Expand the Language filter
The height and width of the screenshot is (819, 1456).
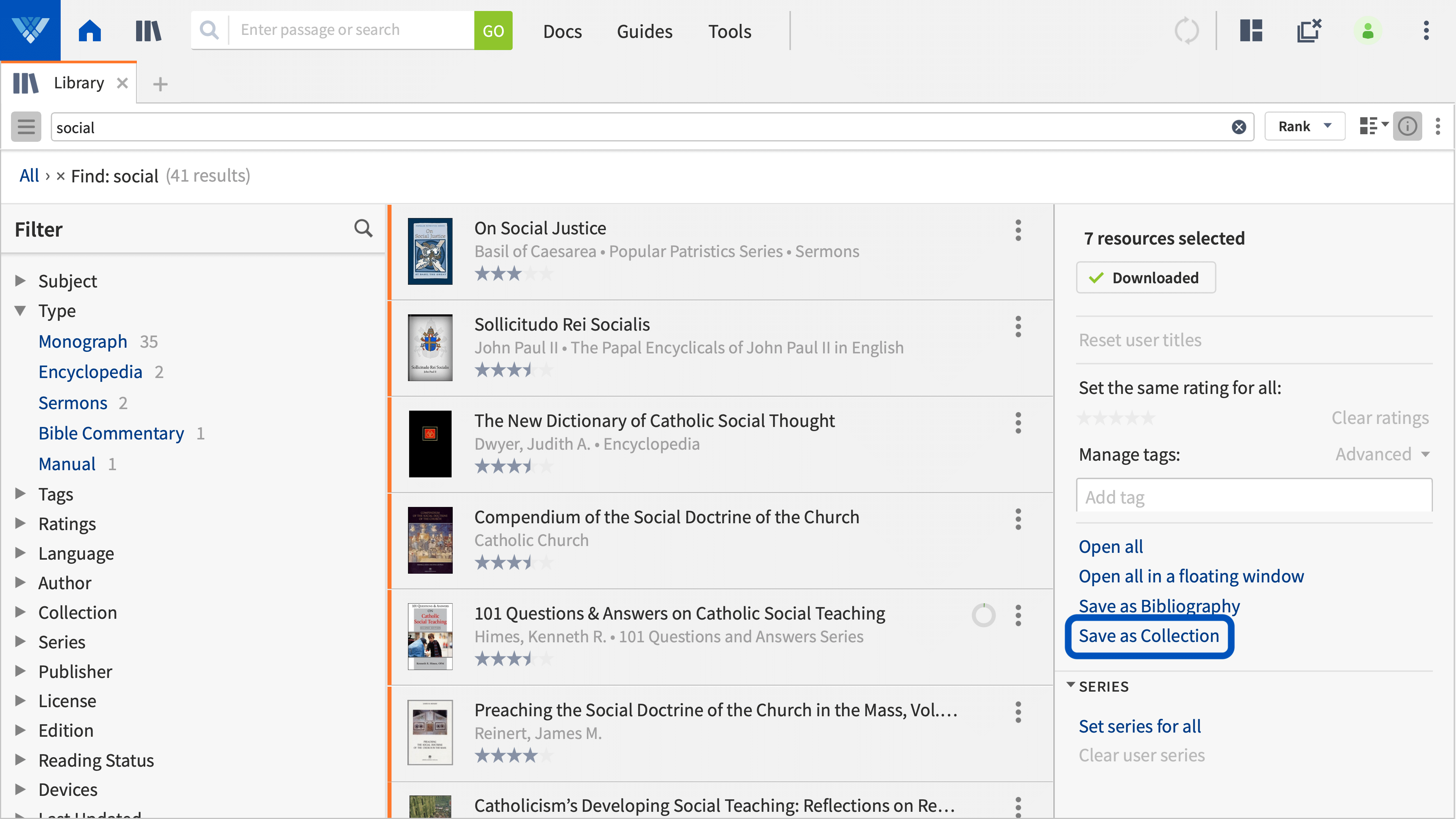pyautogui.click(x=20, y=553)
